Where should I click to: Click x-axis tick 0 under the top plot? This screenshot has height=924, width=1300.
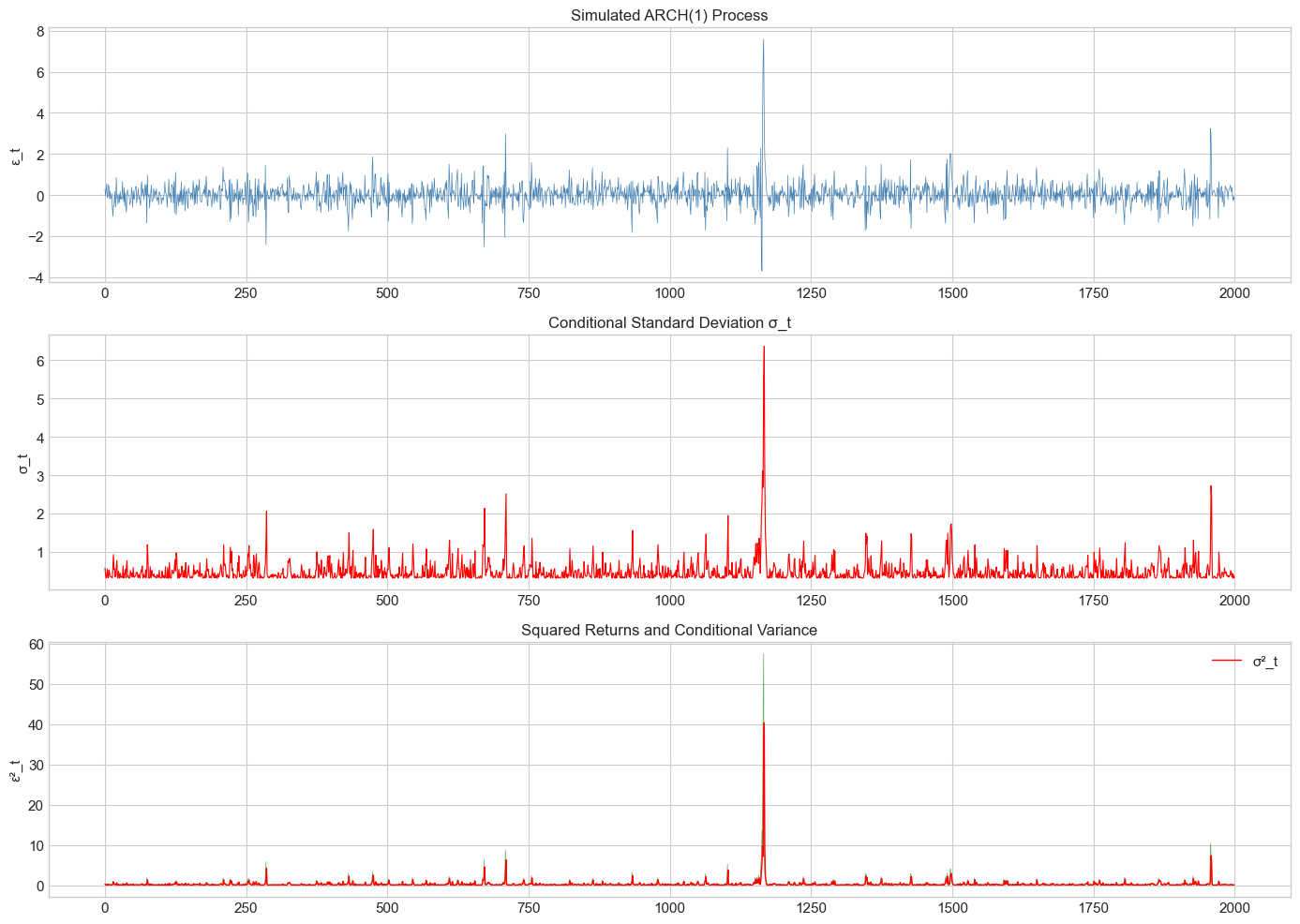[x=105, y=292]
